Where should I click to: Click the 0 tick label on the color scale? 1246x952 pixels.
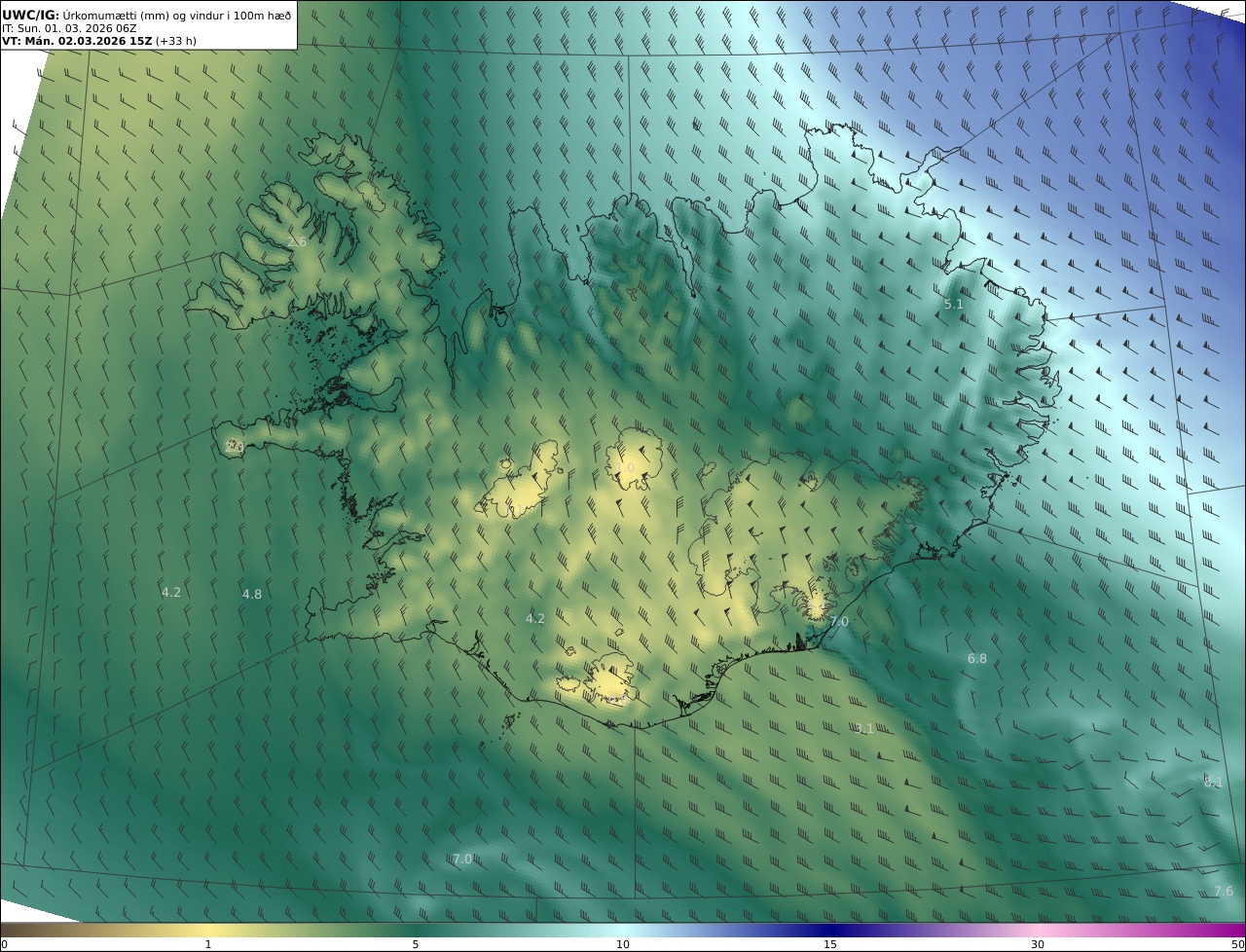click(x=4, y=944)
